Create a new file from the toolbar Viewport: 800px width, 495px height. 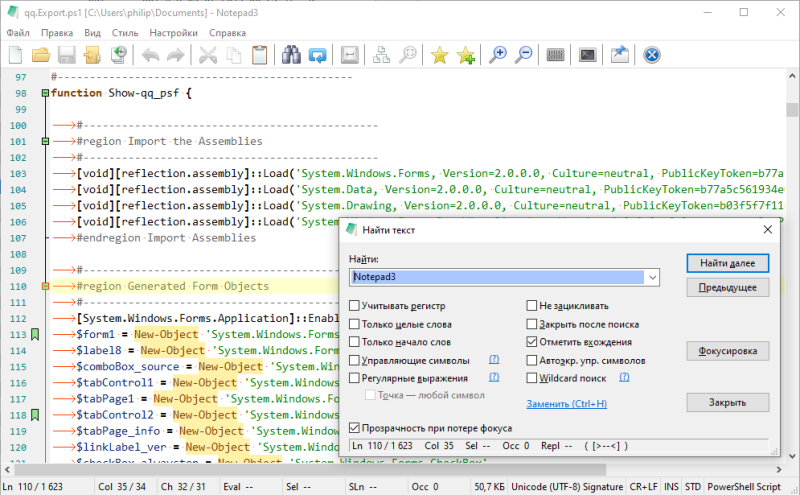click(x=16, y=56)
